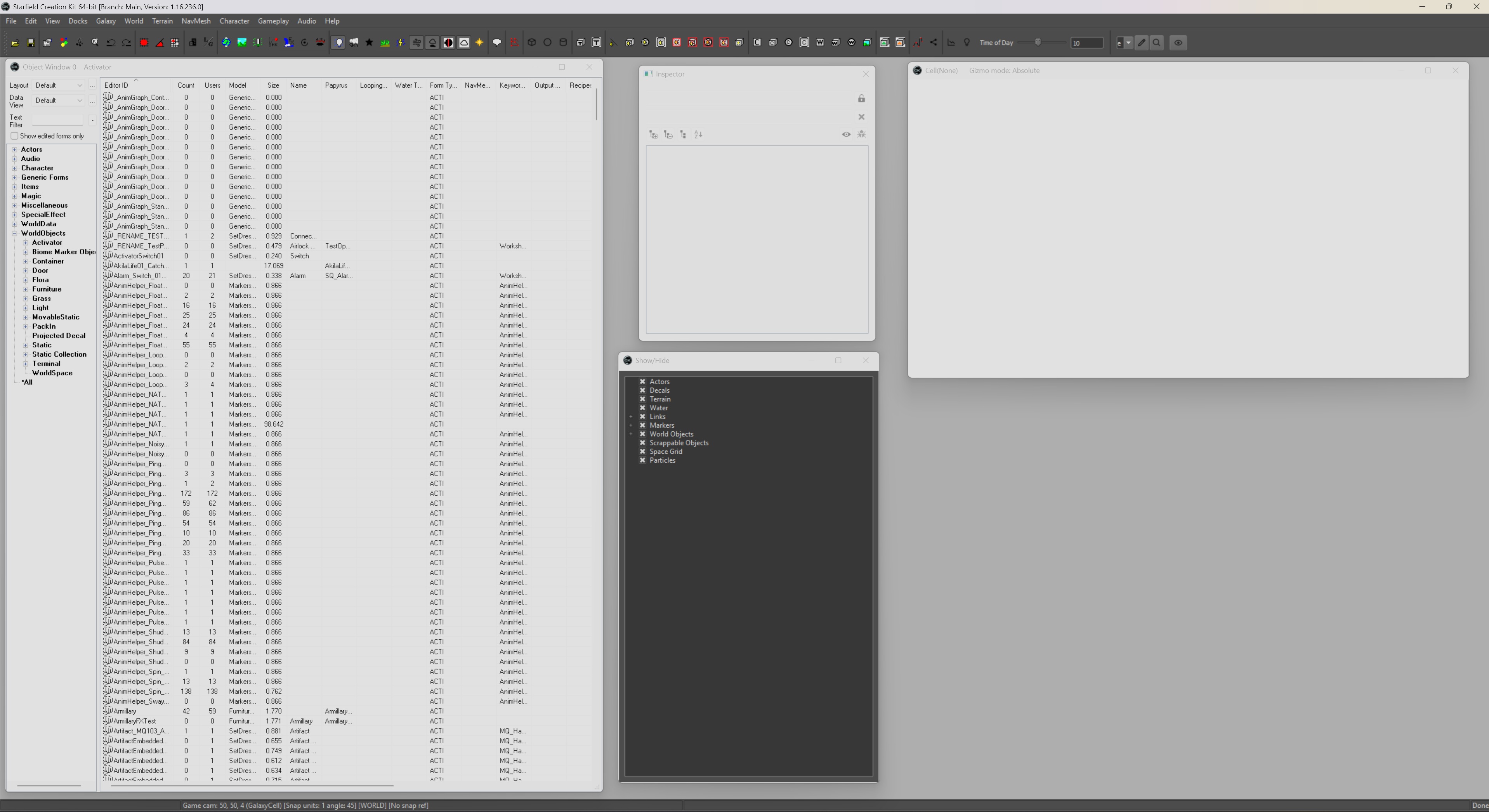Select the Furniture tree item
Image resolution: width=1489 pixels, height=812 pixels.
[47, 289]
